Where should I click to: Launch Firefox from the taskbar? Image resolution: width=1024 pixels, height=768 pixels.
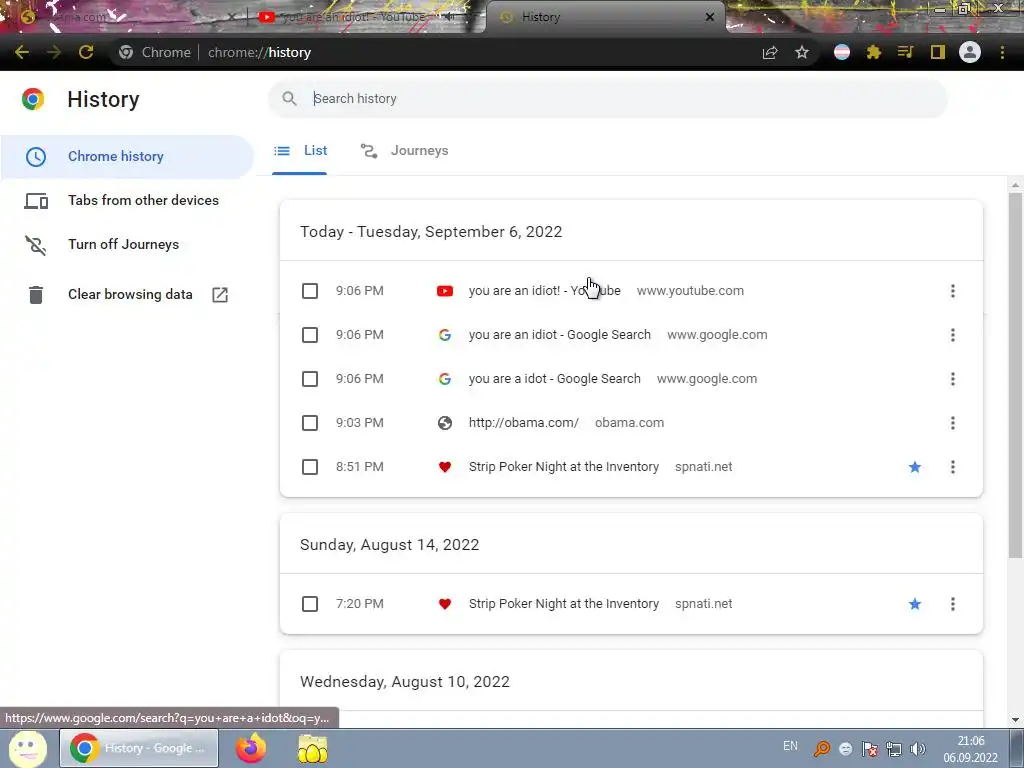(251, 748)
